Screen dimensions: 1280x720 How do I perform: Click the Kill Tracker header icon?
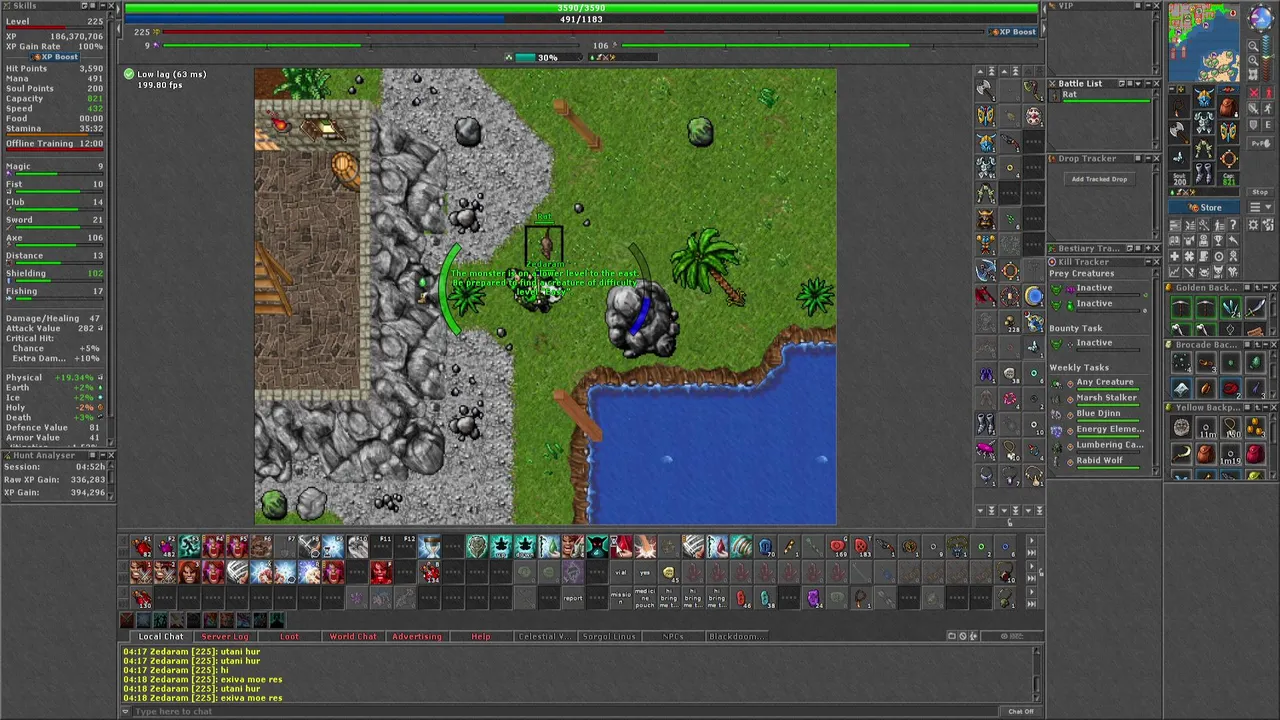(1053, 262)
